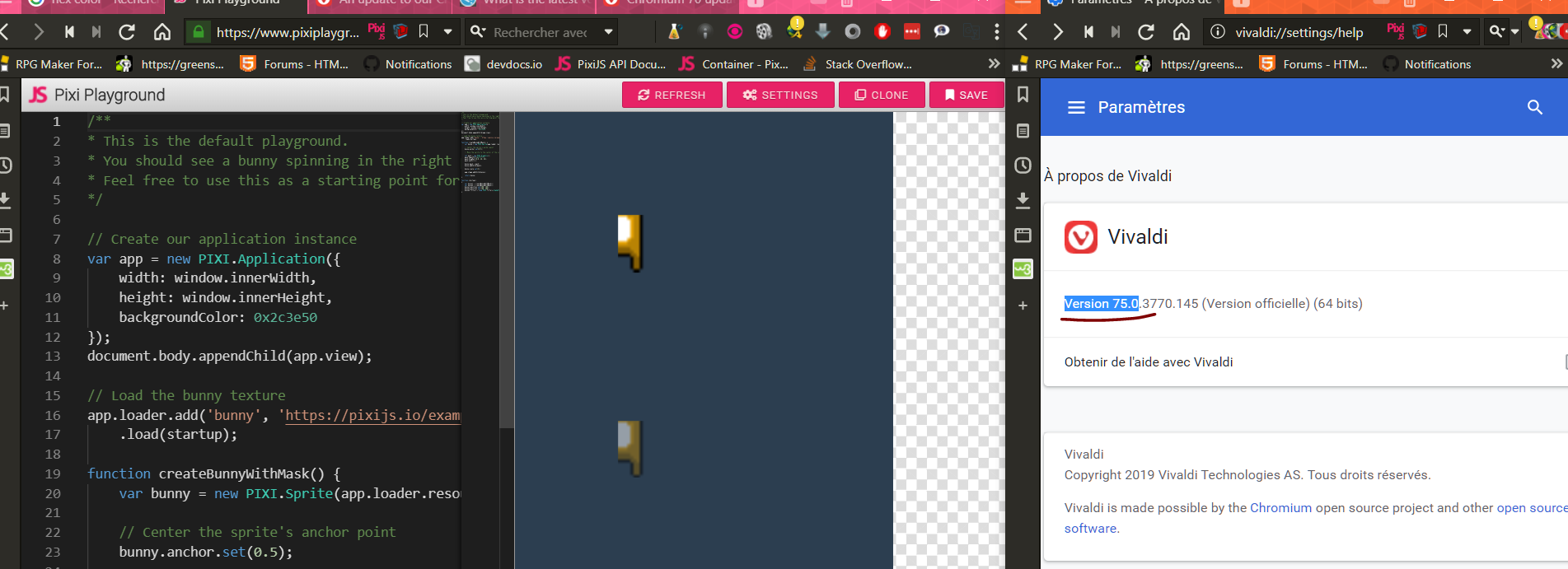Viewport: 1568px width, 569px height.
Task: Click the flask extension icon
Action: pos(674,31)
